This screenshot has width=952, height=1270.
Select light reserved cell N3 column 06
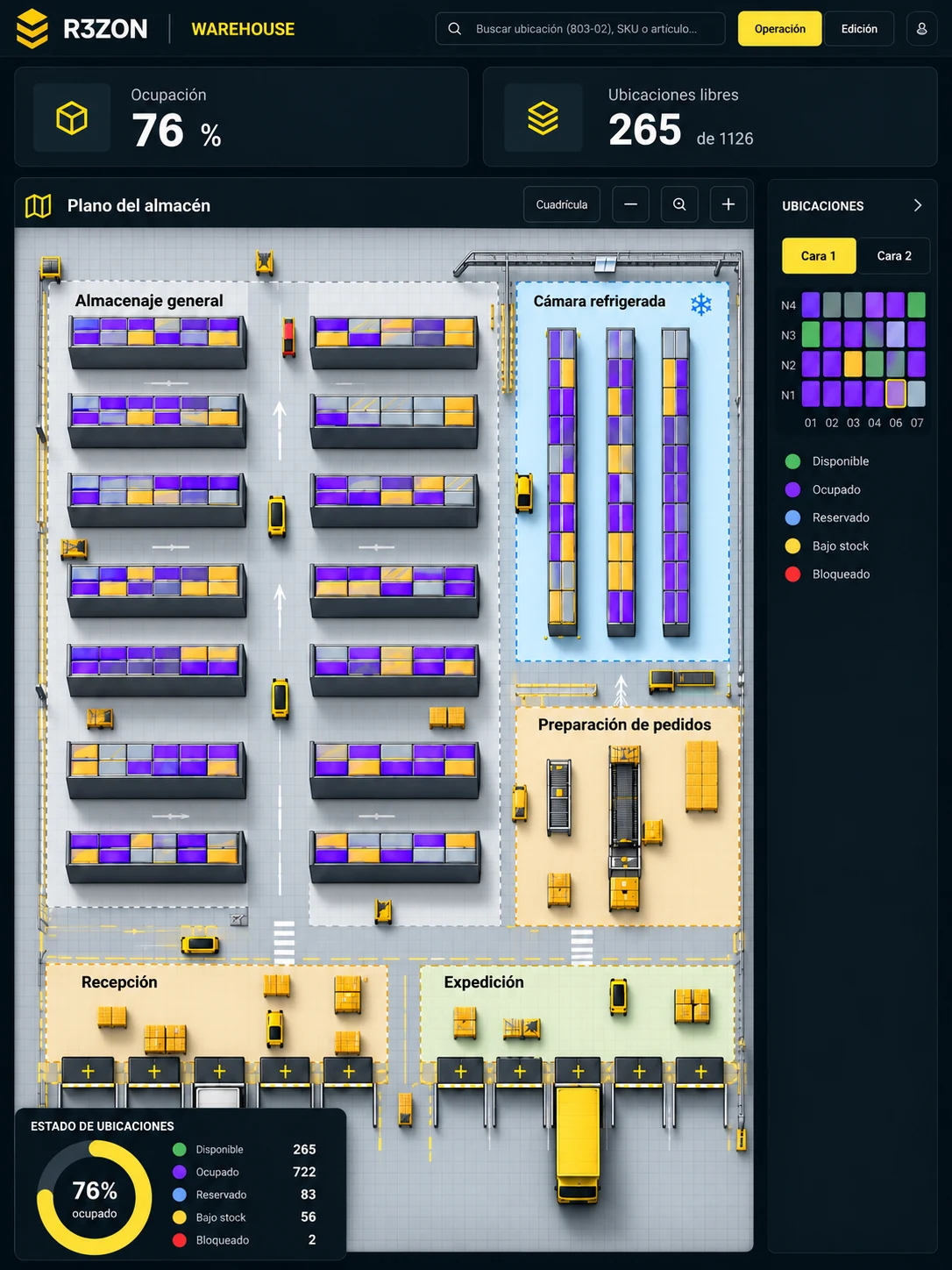coord(895,334)
